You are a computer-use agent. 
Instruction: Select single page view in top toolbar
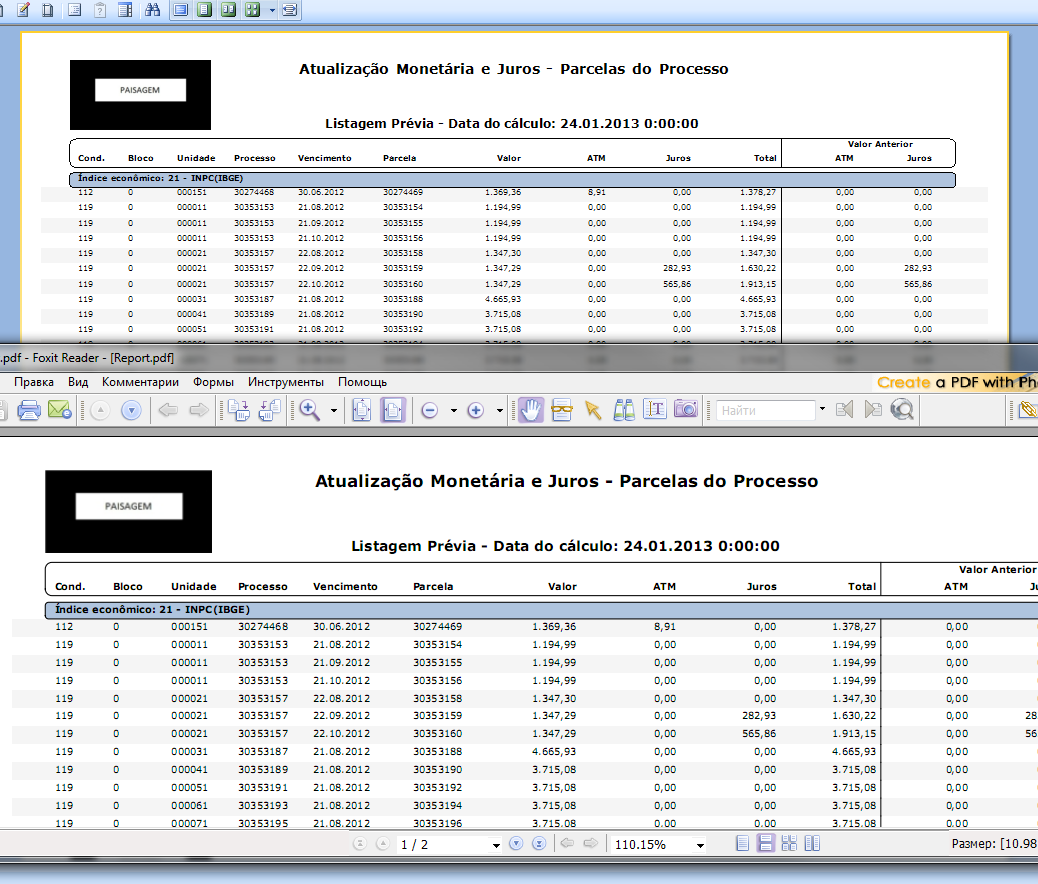pyautogui.click(x=205, y=10)
